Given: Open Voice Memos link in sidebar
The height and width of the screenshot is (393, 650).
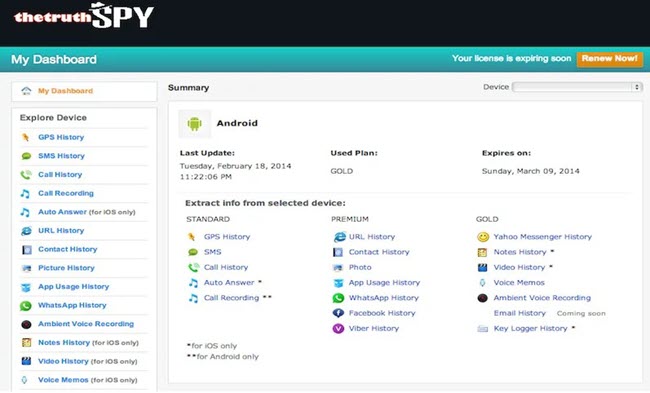Looking at the screenshot, I should [x=63, y=380].
